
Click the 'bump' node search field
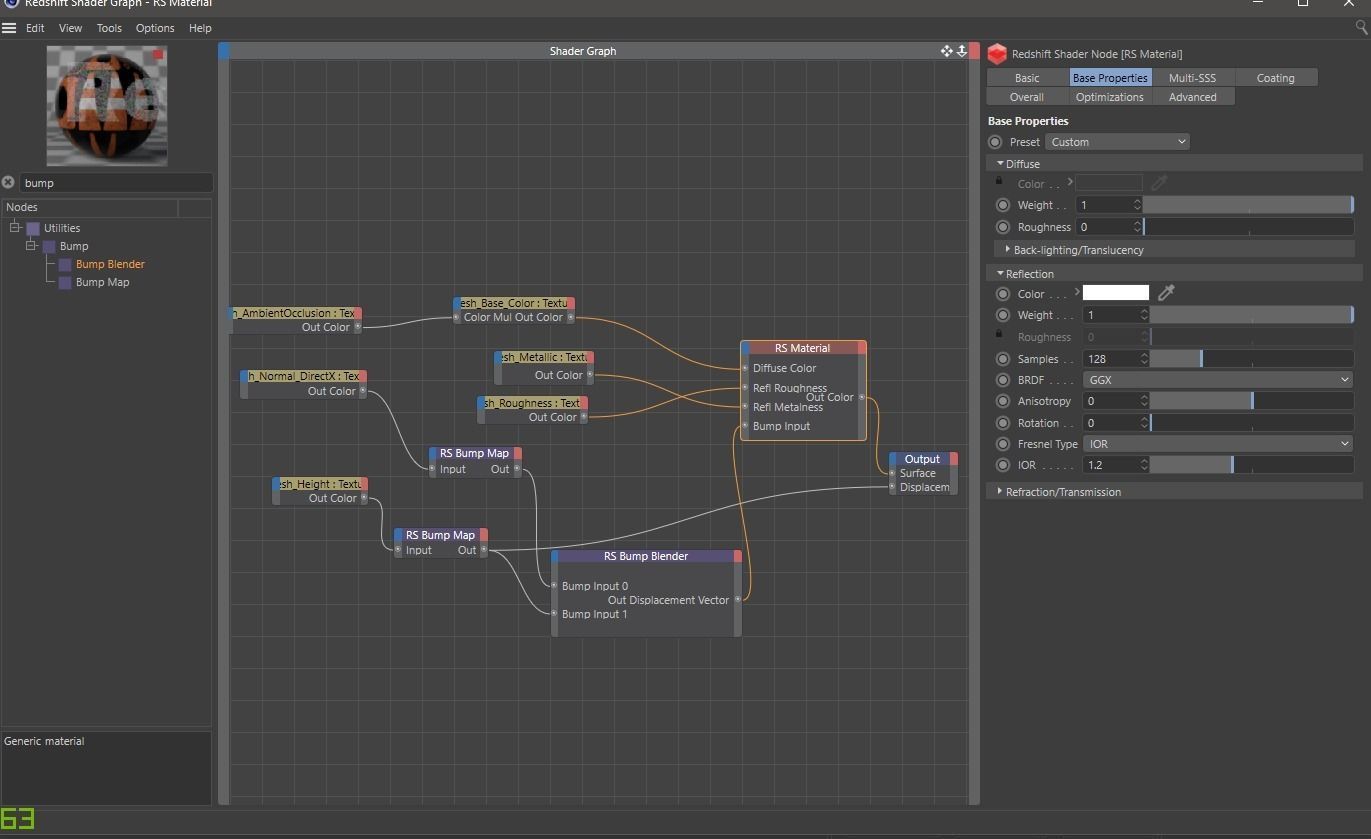[116, 183]
